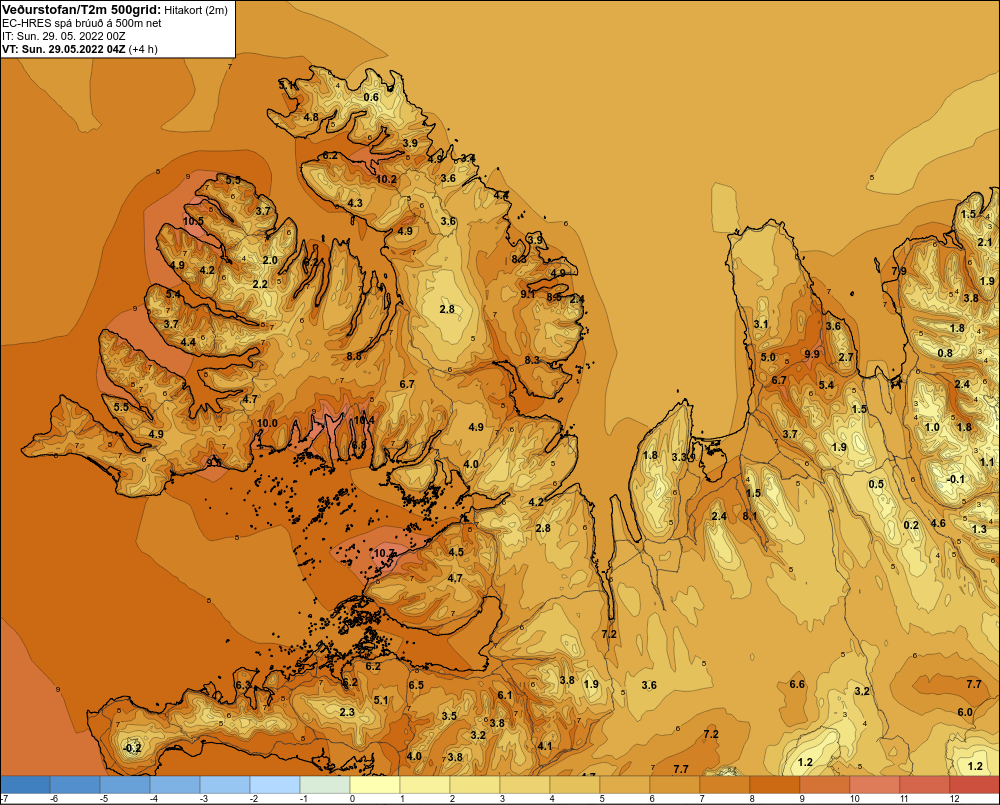Click the 7.9 temperature value
The width and height of the screenshot is (1000, 805).
pyautogui.click(x=899, y=271)
